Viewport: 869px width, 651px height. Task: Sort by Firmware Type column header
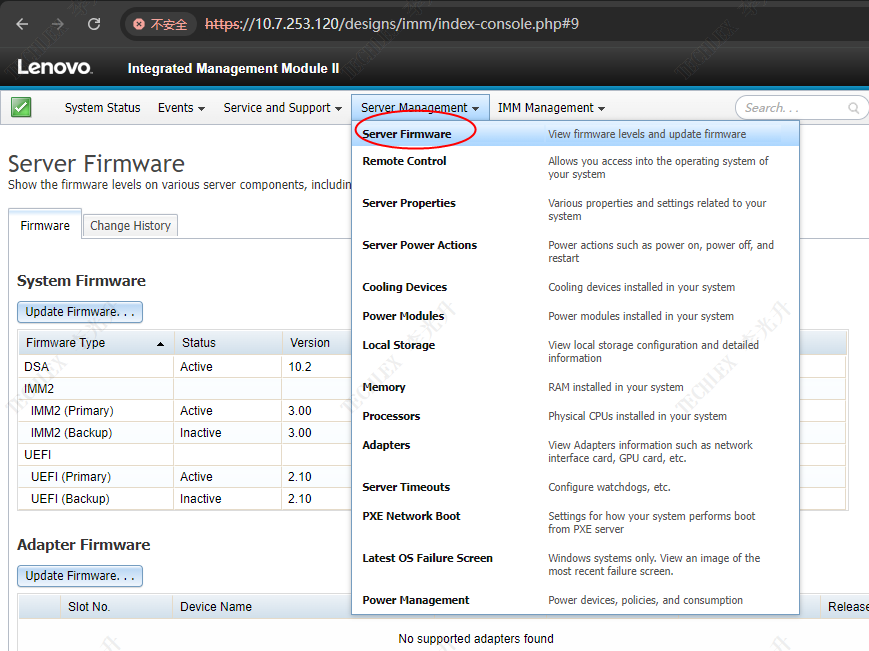(96, 343)
